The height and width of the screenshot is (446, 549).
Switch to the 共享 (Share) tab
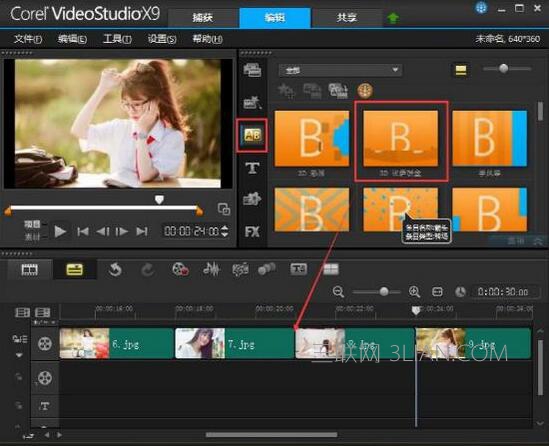[346, 18]
